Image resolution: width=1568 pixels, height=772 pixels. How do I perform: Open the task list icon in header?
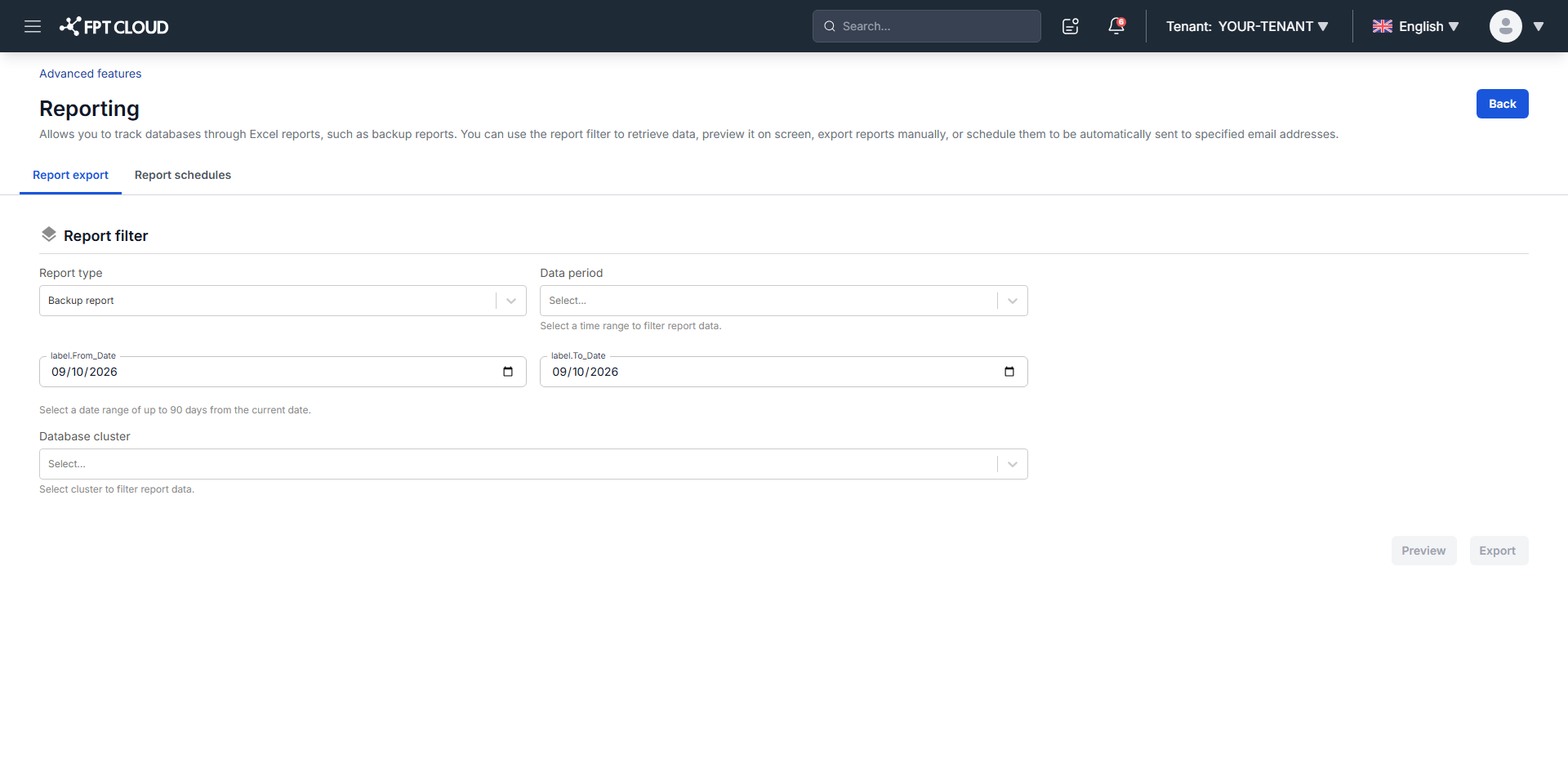[x=1071, y=26]
